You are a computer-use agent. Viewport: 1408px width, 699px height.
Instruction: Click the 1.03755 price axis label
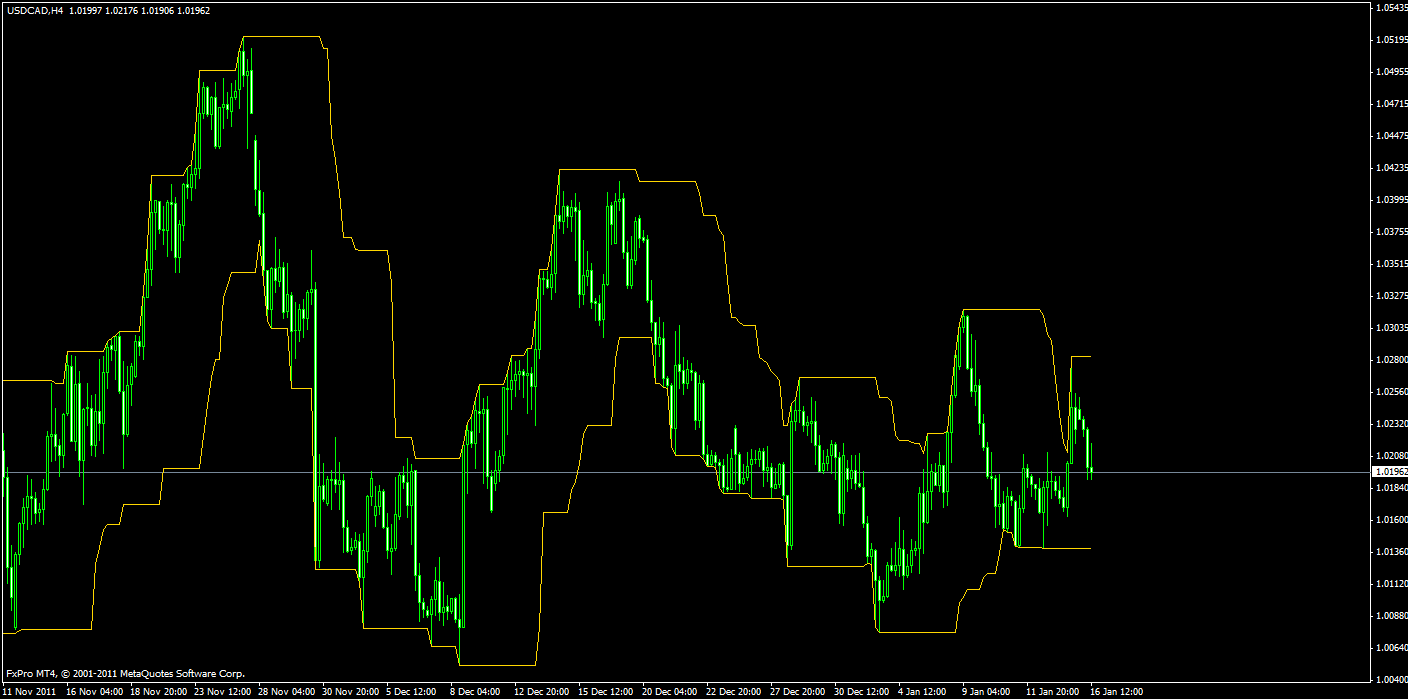tap(1391, 232)
